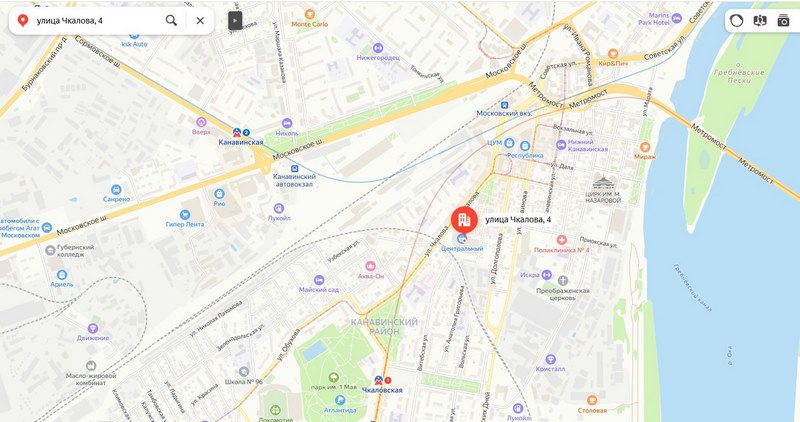
Task: Click the red building marker pin
Action: (x=464, y=220)
